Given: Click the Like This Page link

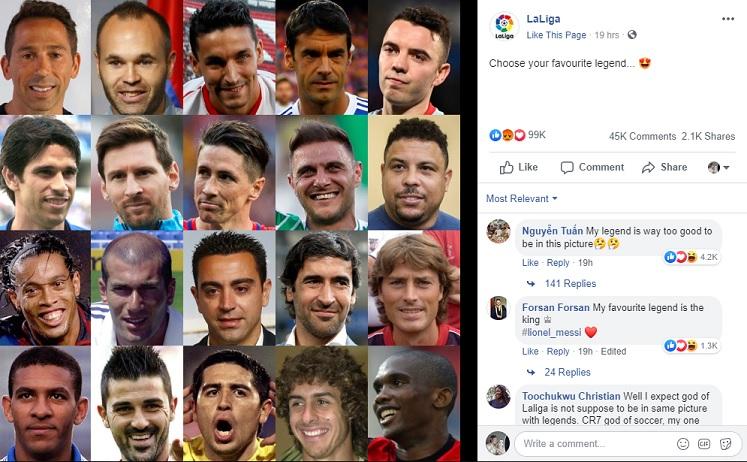Looking at the screenshot, I should coord(556,35).
